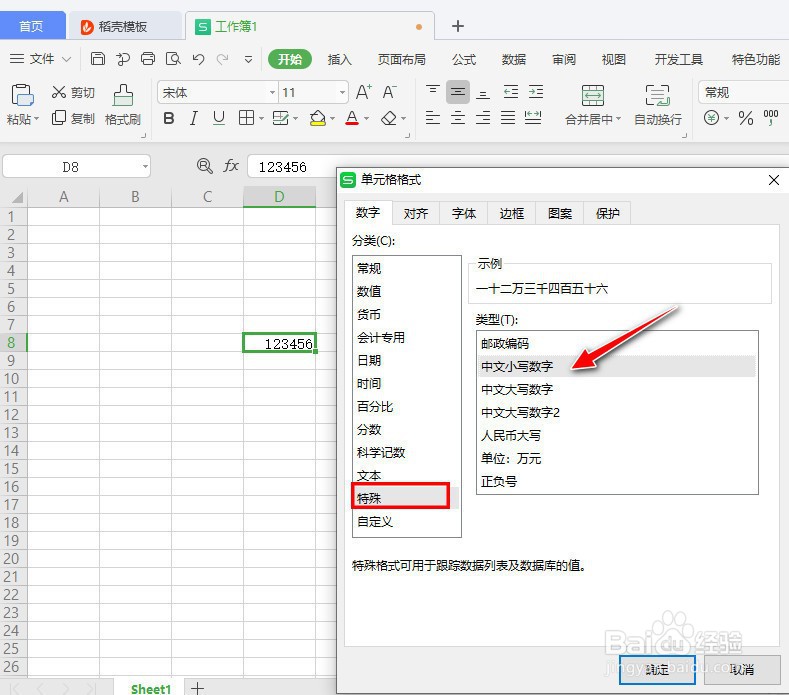The height and width of the screenshot is (695, 789).
Task: Open font color dropdown arrow
Action: click(366, 119)
